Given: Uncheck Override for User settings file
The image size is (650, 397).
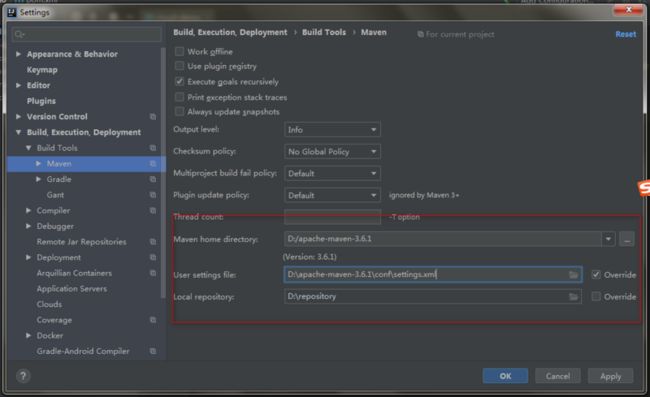Looking at the screenshot, I should pyautogui.click(x=596, y=274).
